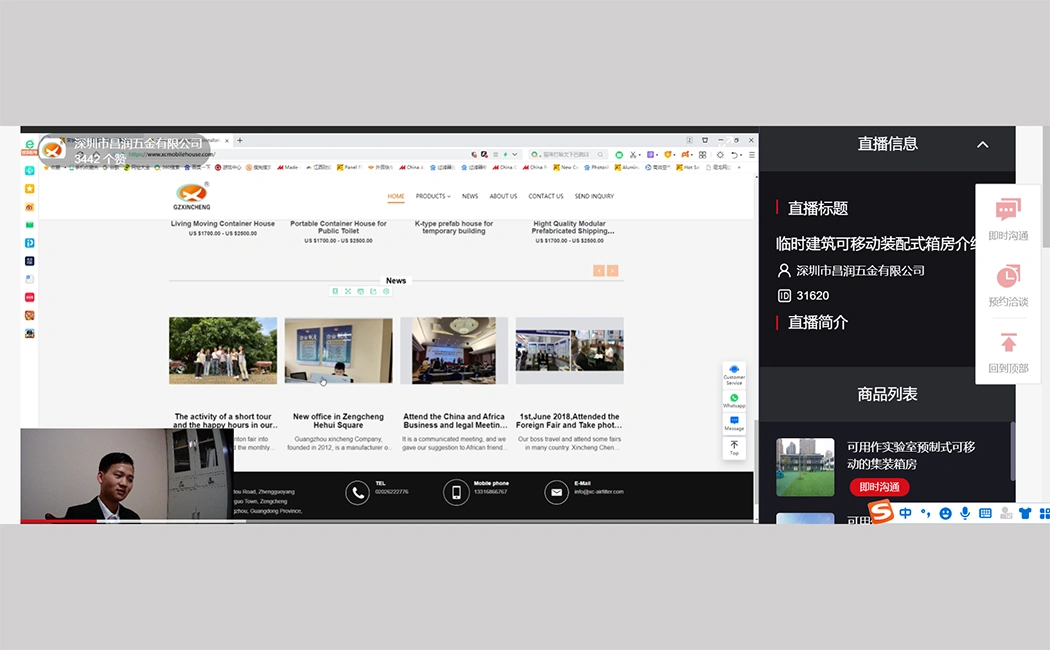
Task: Open New office in Zengcheng Hehui Square headline
Action: (x=338, y=420)
